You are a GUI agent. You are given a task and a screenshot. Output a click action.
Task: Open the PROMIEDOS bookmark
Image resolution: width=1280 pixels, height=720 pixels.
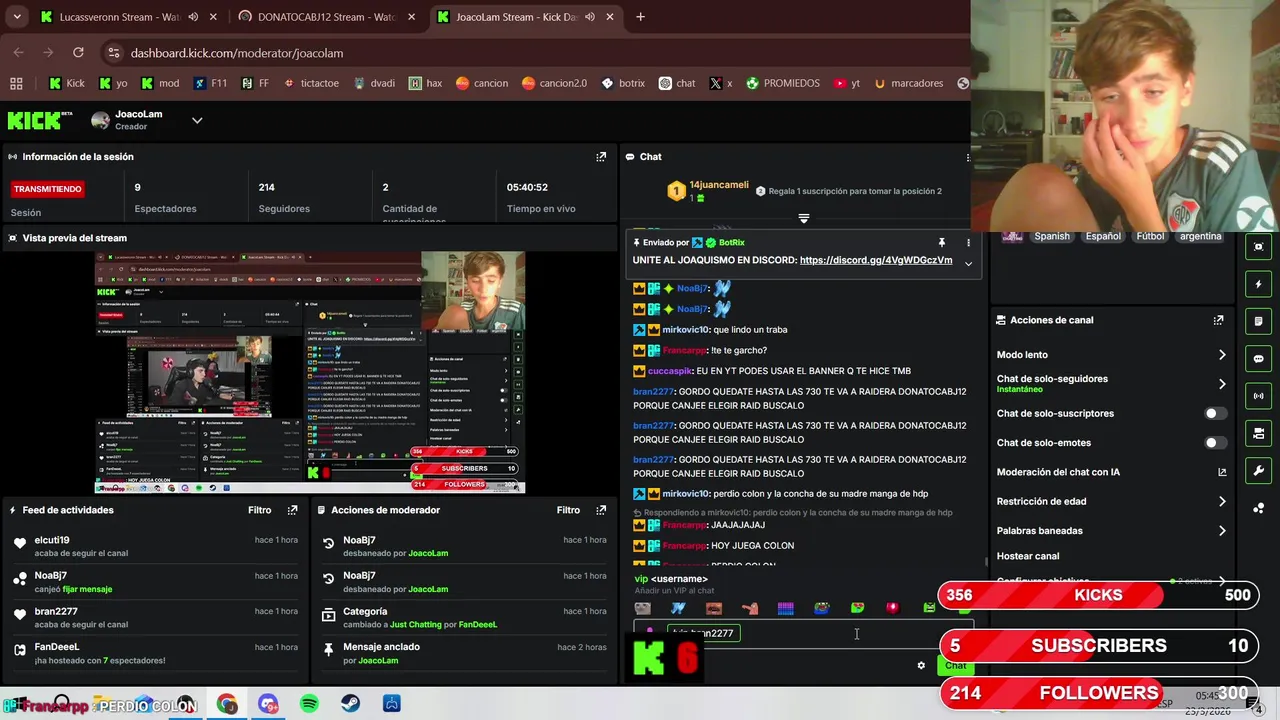(783, 83)
